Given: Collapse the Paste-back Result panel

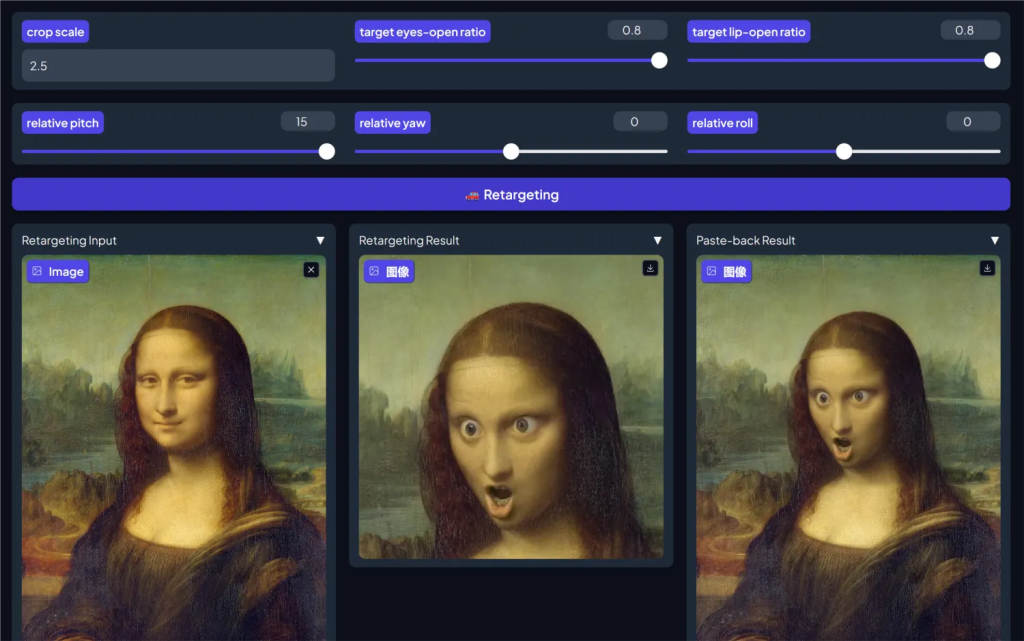Looking at the screenshot, I should coord(995,240).
